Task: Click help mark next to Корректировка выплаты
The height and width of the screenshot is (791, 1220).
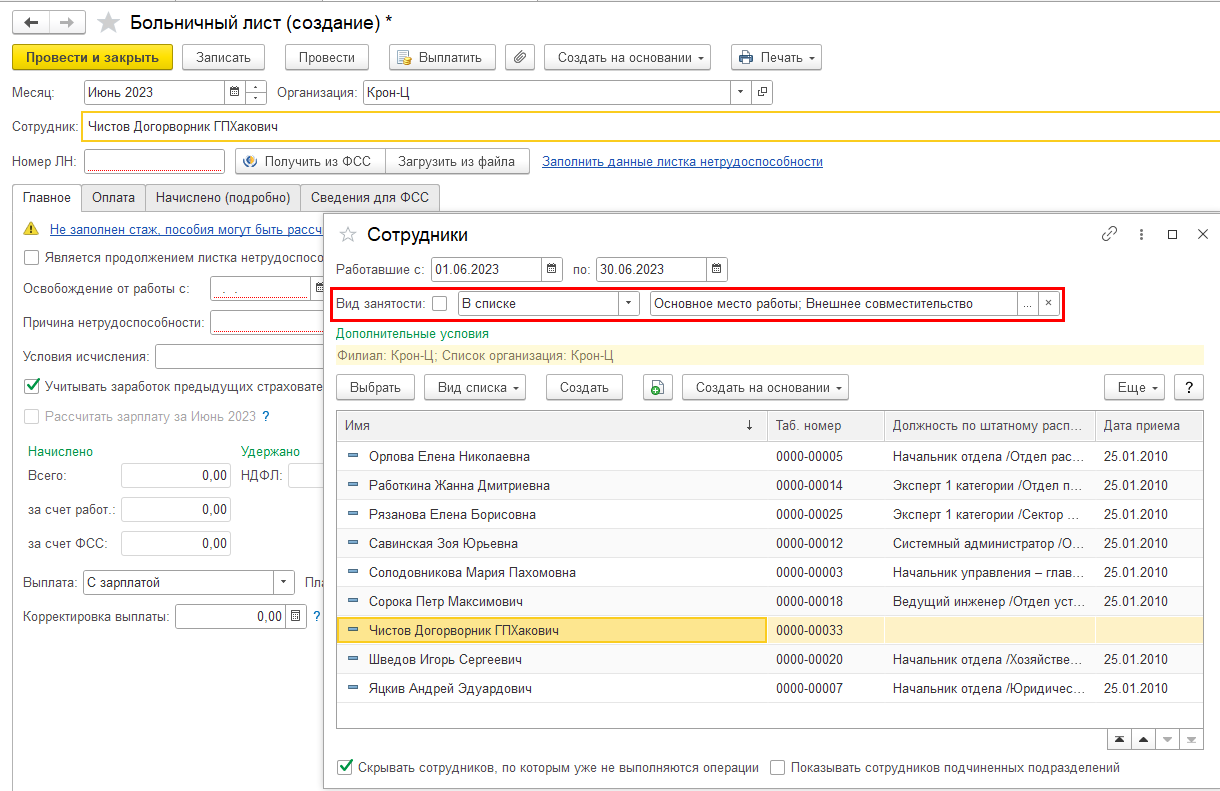Action: coord(317,617)
